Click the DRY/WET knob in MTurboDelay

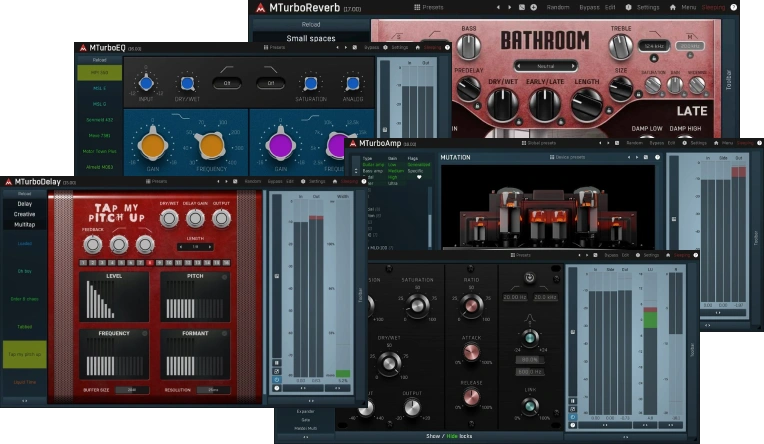(x=169, y=218)
